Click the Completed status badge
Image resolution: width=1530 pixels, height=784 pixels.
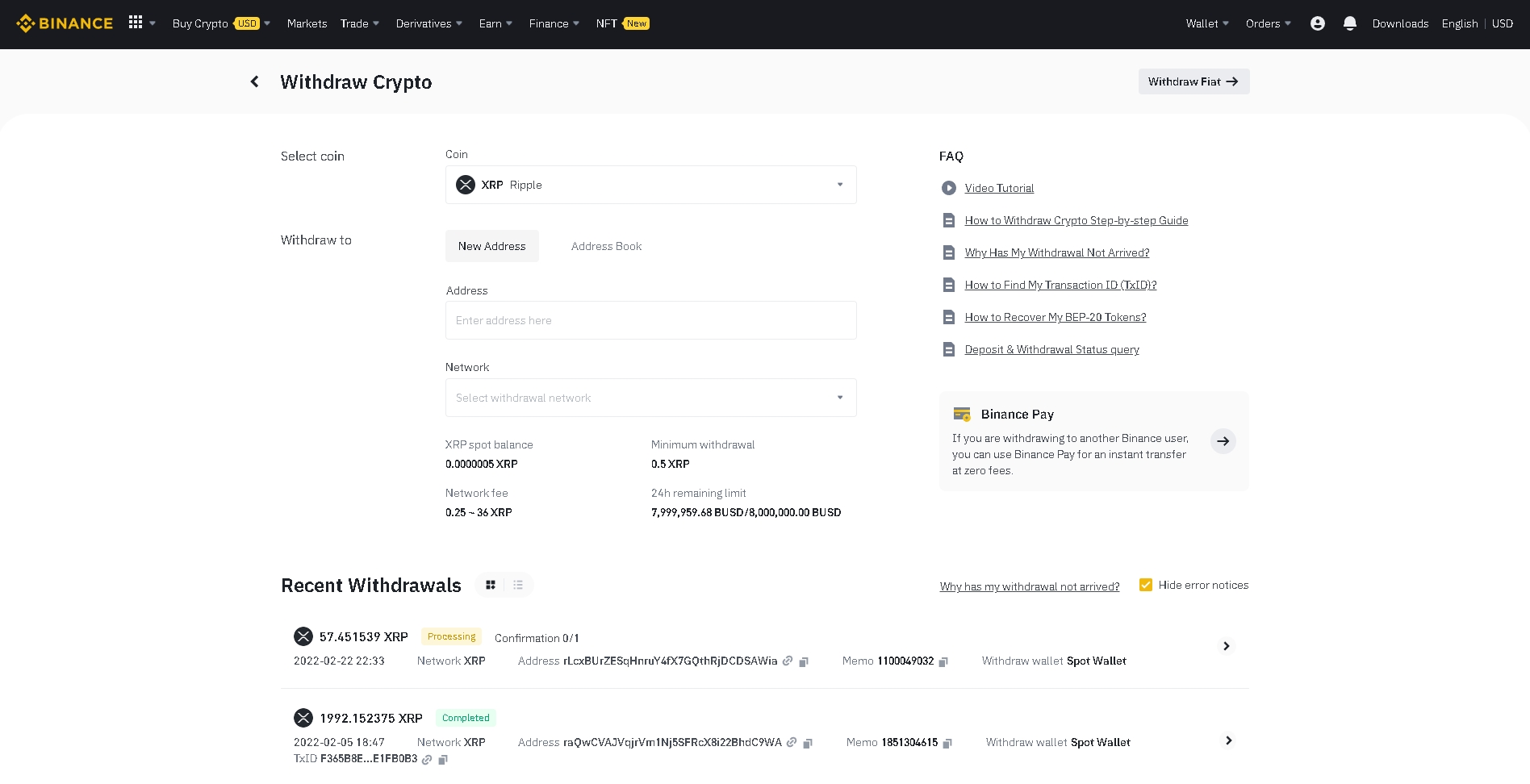(x=466, y=718)
